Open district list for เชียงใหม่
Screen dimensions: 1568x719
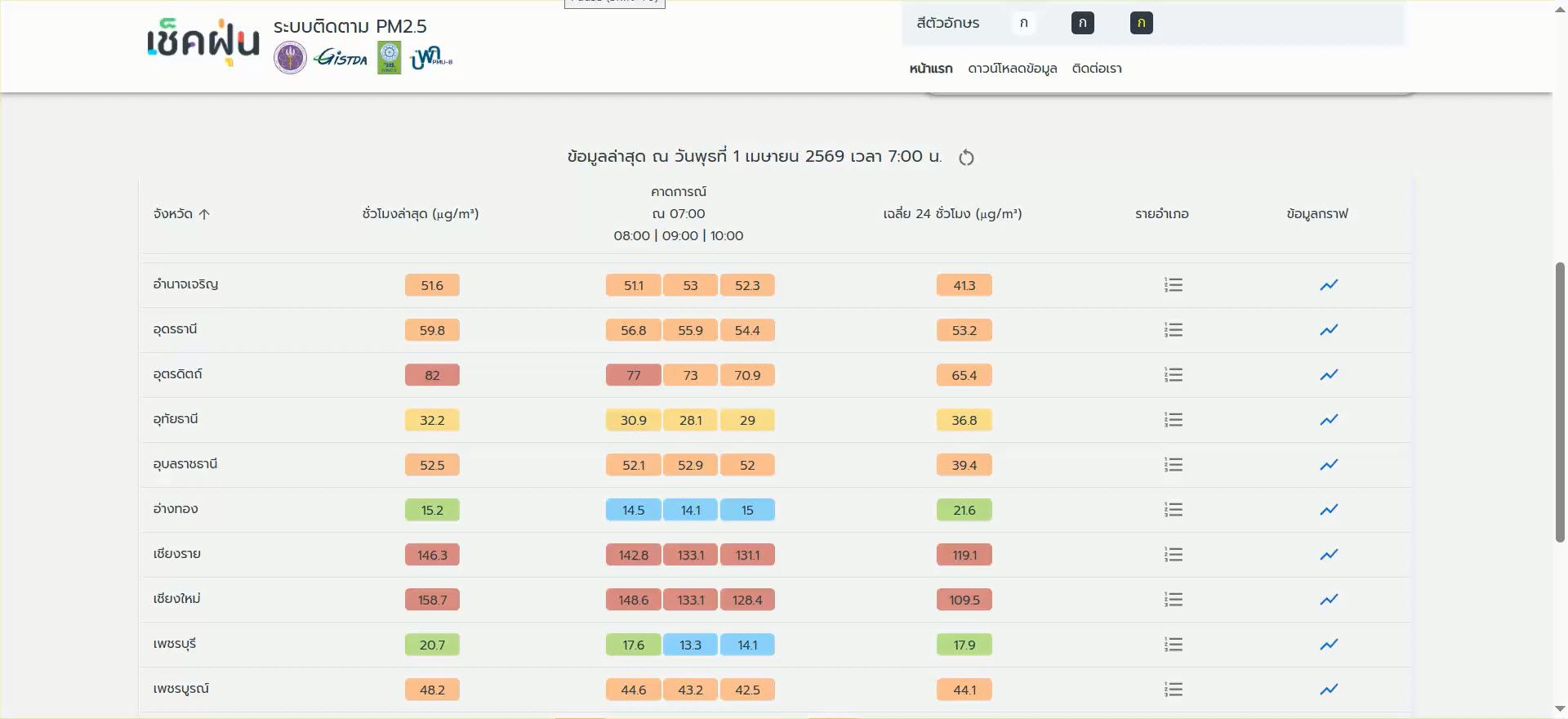pyautogui.click(x=1173, y=600)
